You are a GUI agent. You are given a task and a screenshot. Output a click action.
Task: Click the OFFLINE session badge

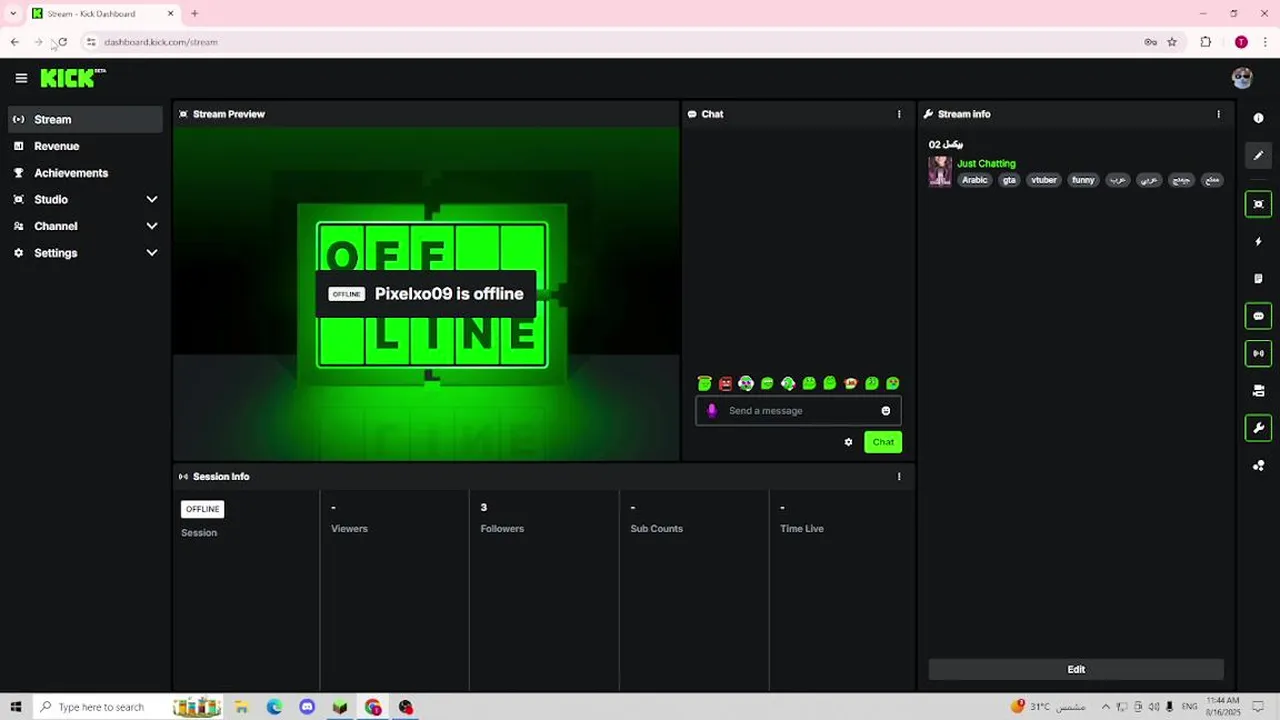(x=202, y=509)
